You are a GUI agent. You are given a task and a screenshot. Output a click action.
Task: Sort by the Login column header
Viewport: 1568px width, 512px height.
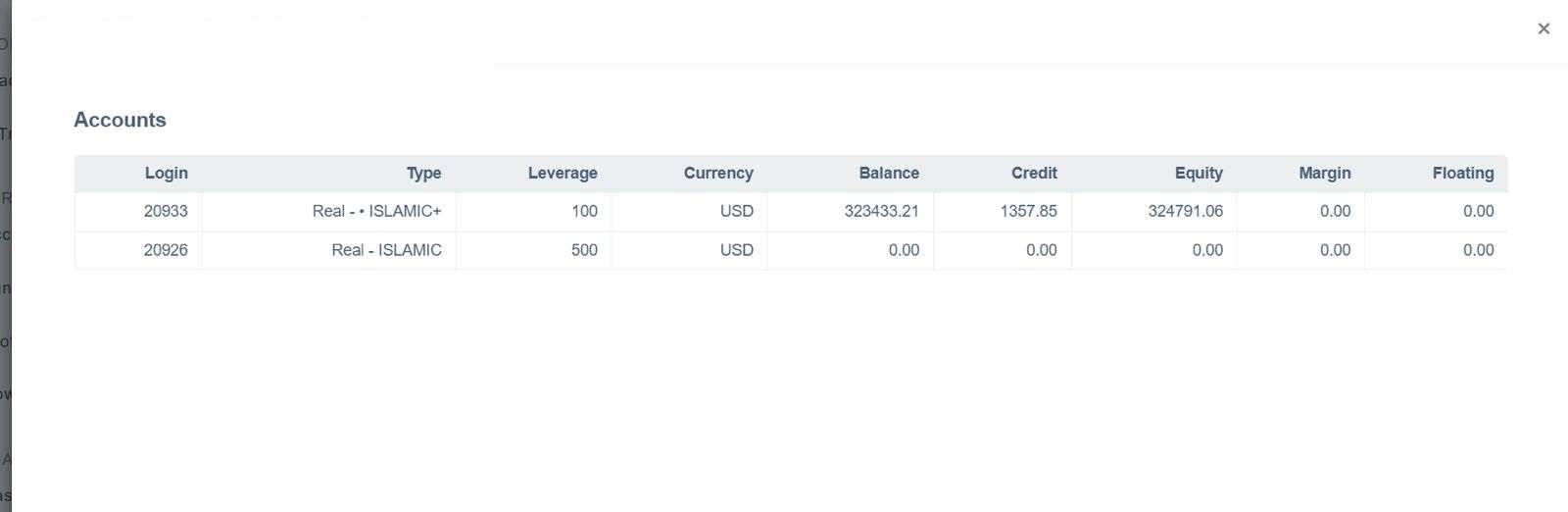[166, 174]
